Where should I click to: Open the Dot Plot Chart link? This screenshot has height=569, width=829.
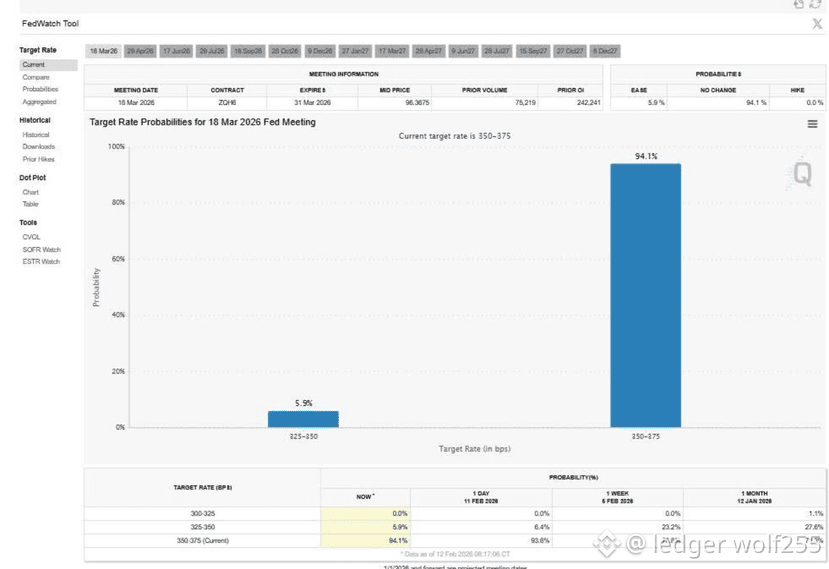31,192
